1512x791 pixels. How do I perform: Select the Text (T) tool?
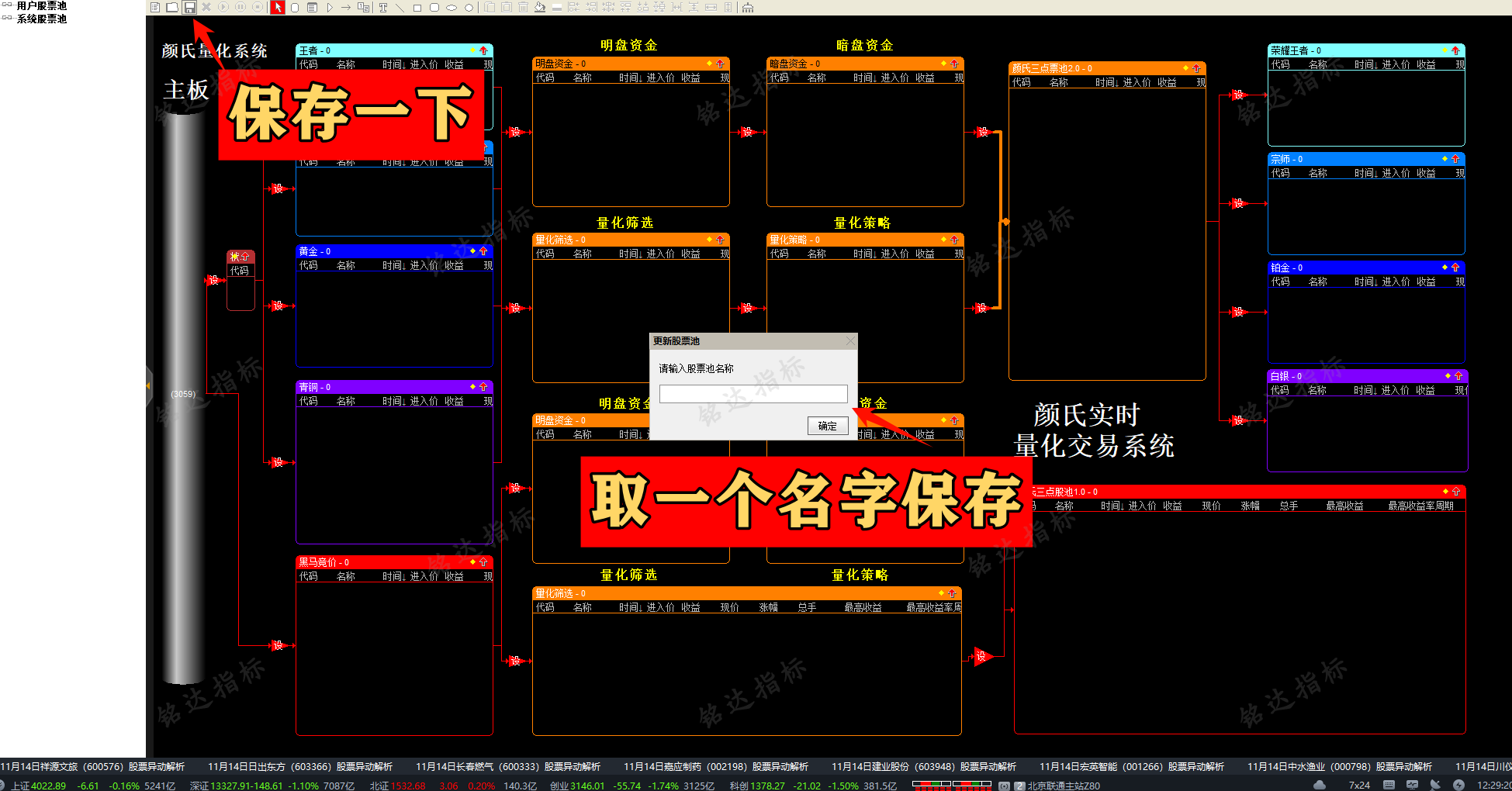[383, 7]
